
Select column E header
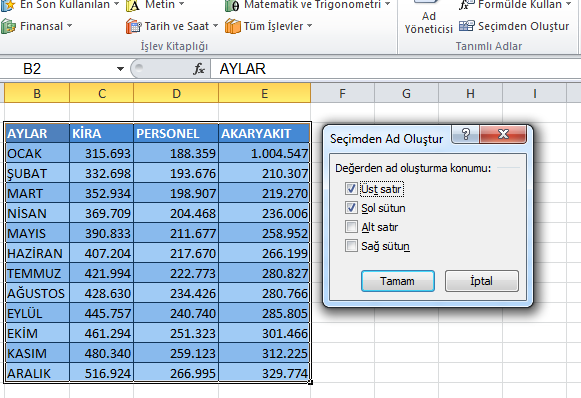click(265, 93)
